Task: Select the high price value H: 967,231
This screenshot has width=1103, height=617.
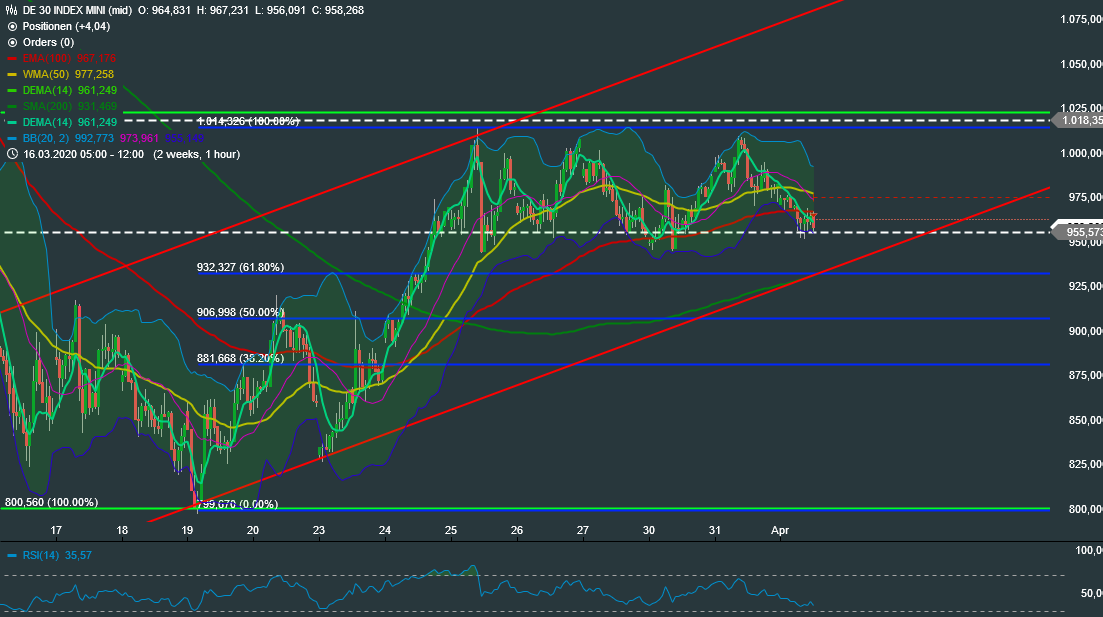Action: (222, 11)
